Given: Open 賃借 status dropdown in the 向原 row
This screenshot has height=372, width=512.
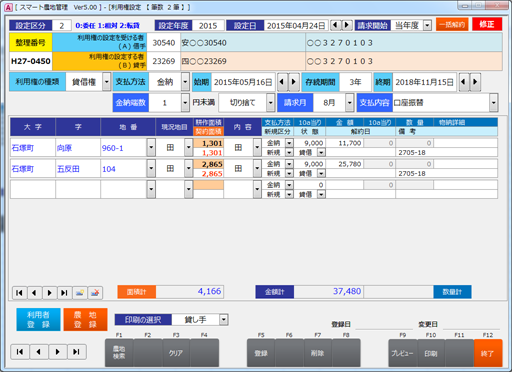Looking at the screenshot, I should pos(321,153).
